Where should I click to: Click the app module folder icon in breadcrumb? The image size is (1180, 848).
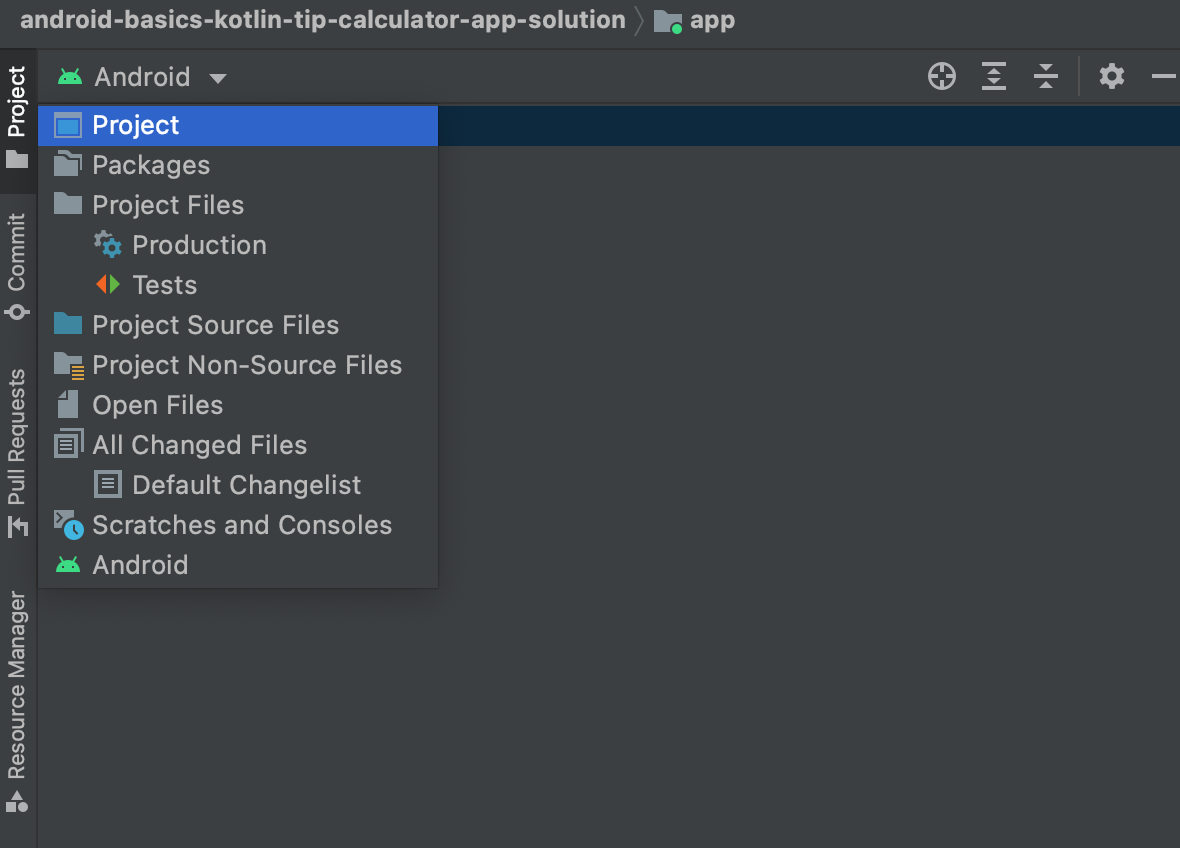click(668, 22)
